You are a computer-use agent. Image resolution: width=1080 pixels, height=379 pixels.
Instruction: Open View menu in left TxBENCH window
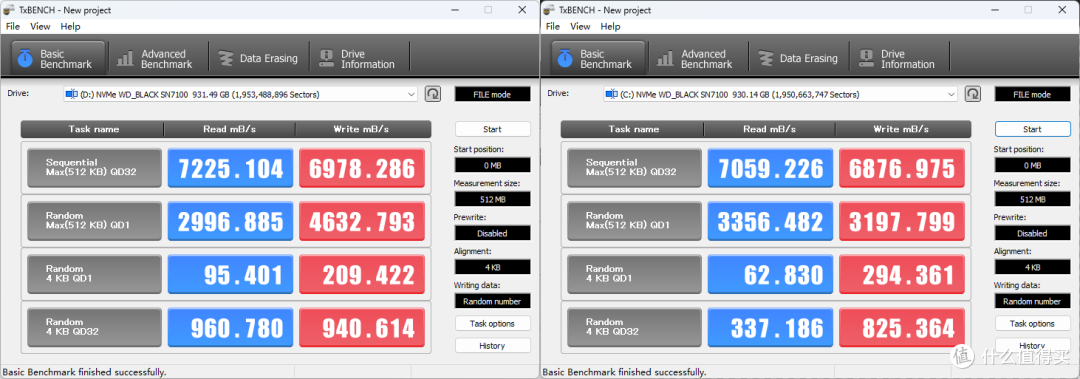click(x=40, y=26)
